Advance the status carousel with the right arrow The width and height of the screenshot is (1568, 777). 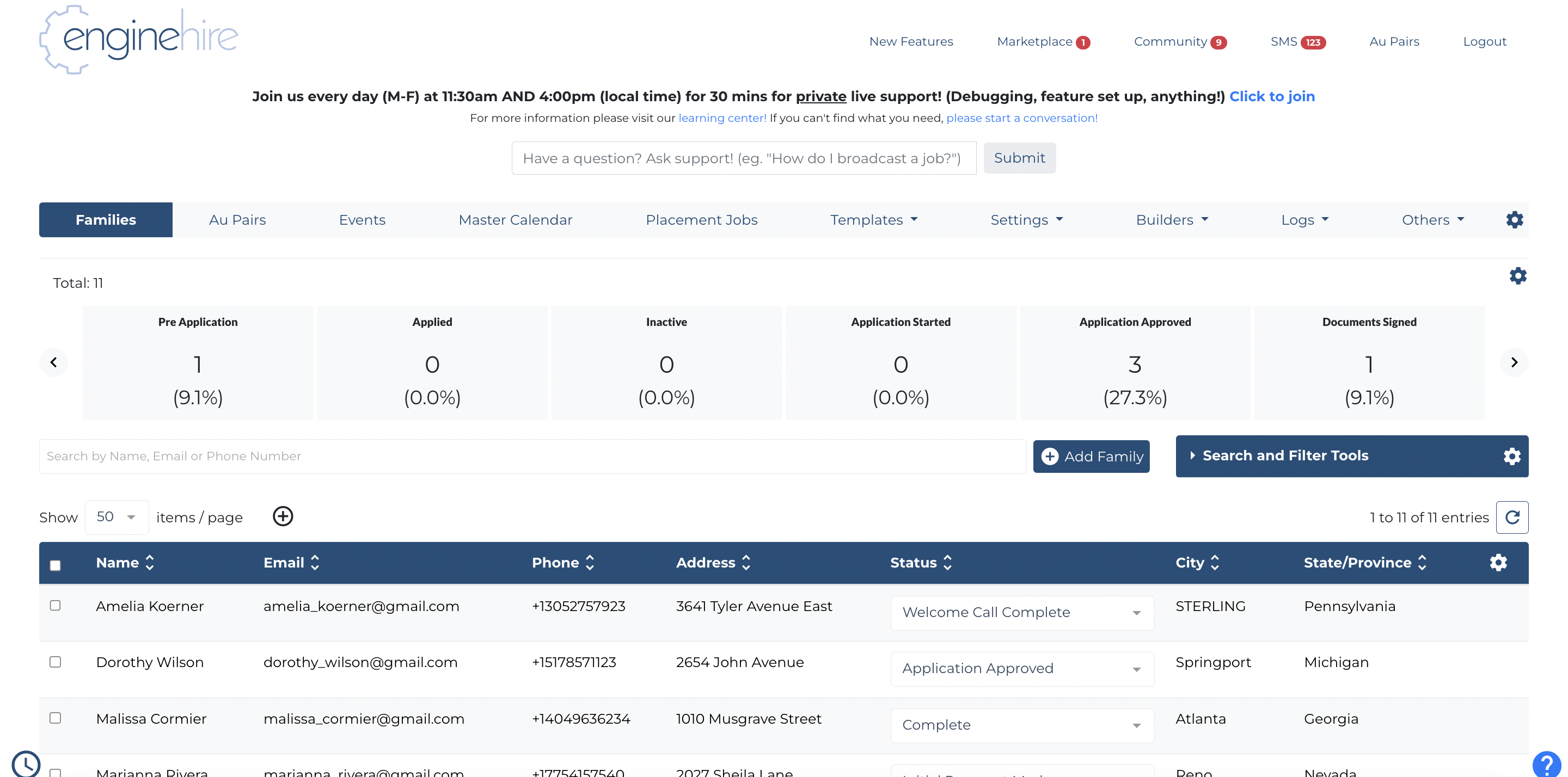coord(1515,362)
